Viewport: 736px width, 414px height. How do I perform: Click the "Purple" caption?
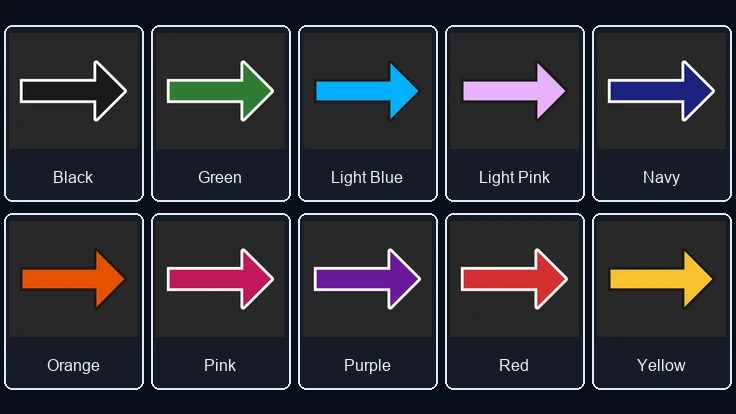click(367, 366)
